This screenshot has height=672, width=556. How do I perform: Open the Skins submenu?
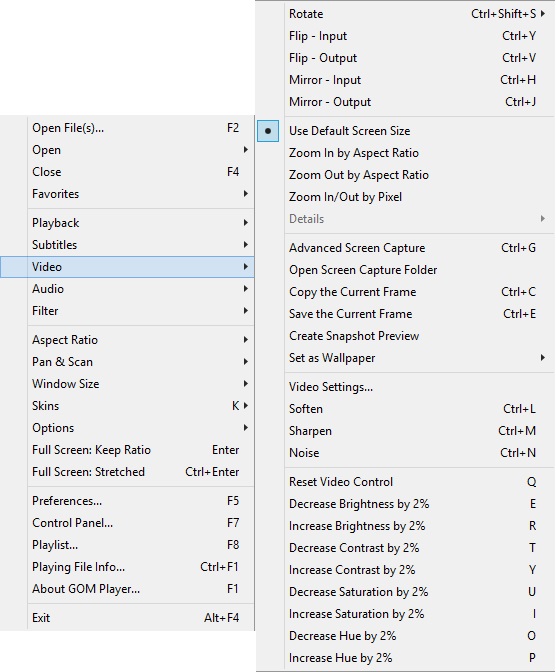[x=127, y=406]
